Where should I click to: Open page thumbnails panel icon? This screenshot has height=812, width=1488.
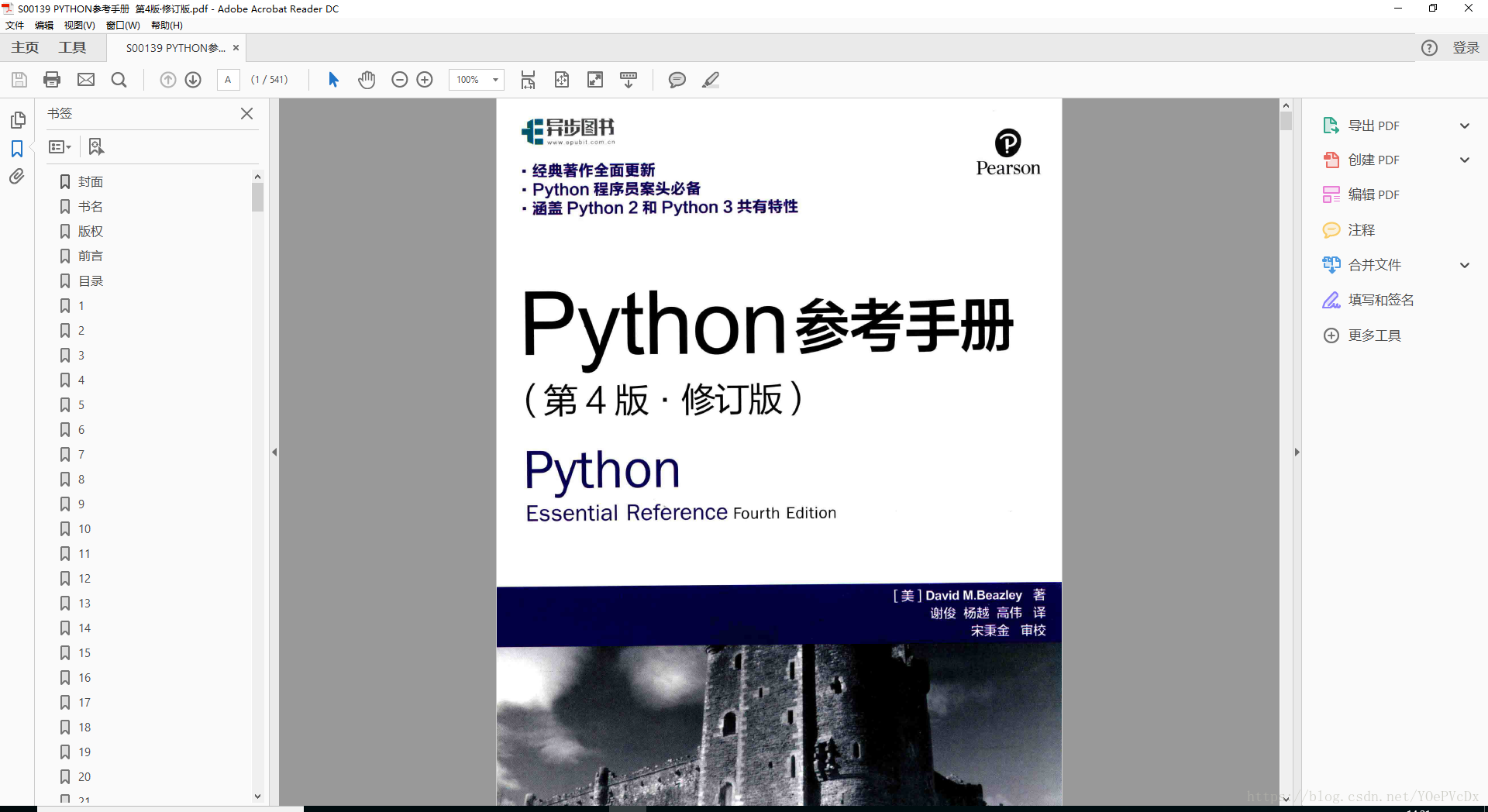(18, 120)
